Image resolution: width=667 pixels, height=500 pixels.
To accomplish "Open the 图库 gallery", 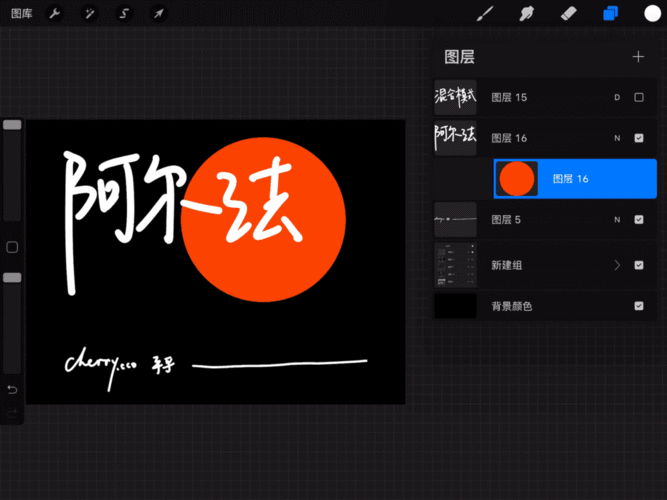I will [x=21, y=14].
